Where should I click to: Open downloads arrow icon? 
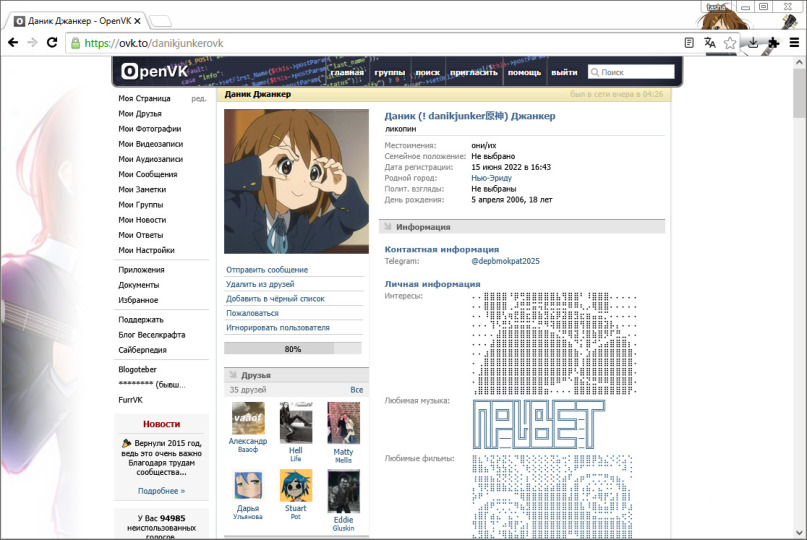753,43
